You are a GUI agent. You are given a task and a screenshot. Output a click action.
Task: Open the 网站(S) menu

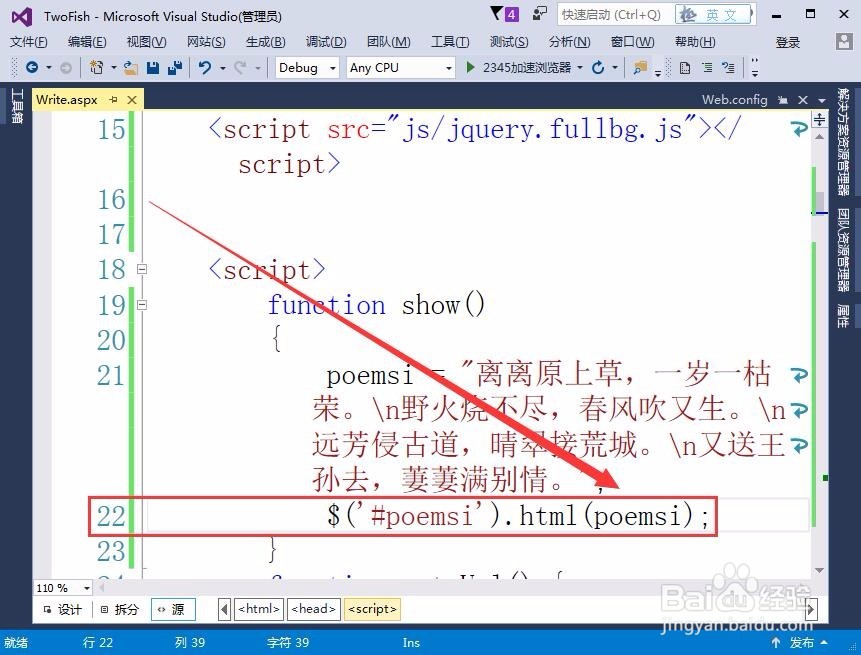pyautogui.click(x=206, y=42)
